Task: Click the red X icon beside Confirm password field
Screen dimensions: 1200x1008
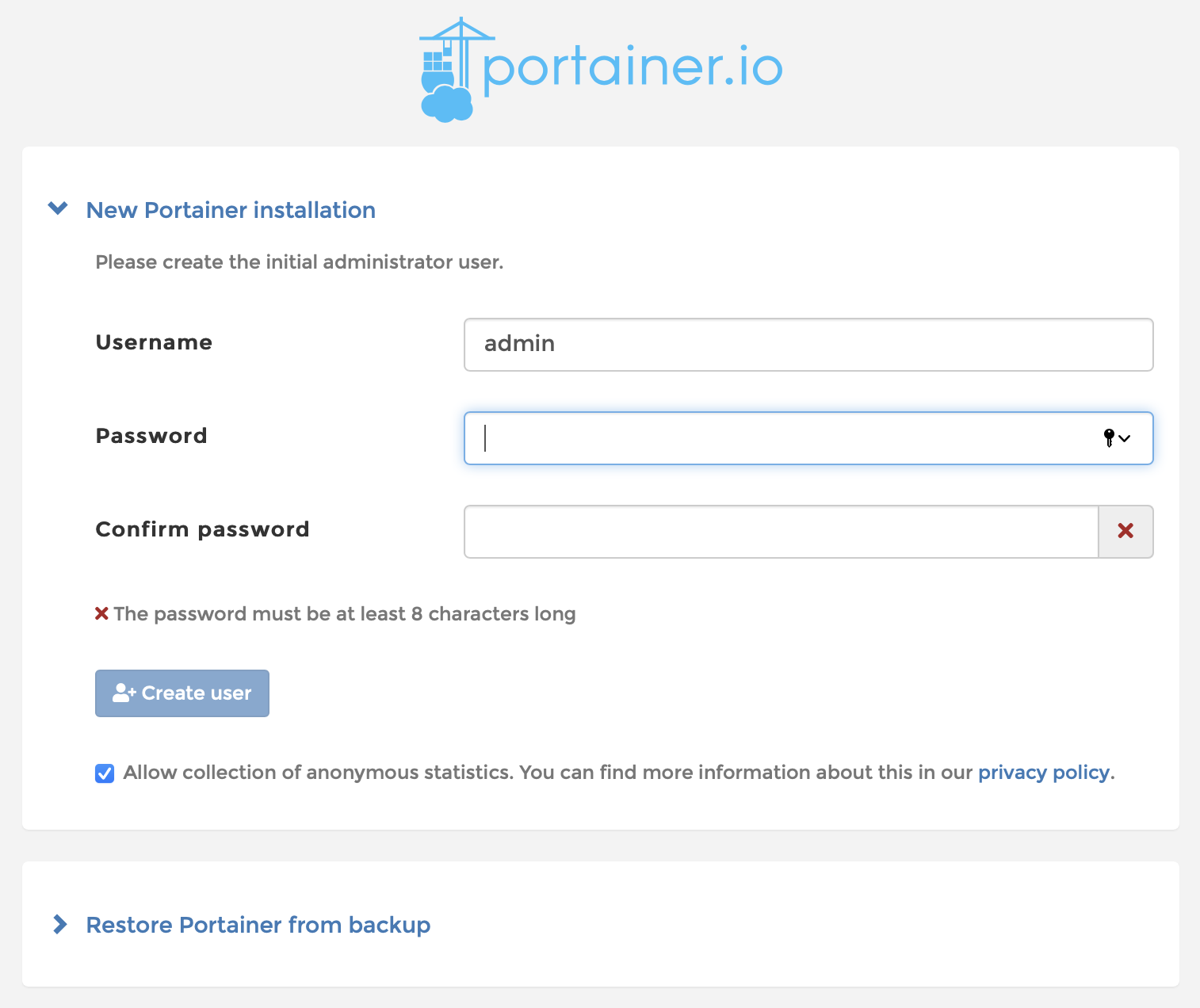Action: [x=1125, y=532]
